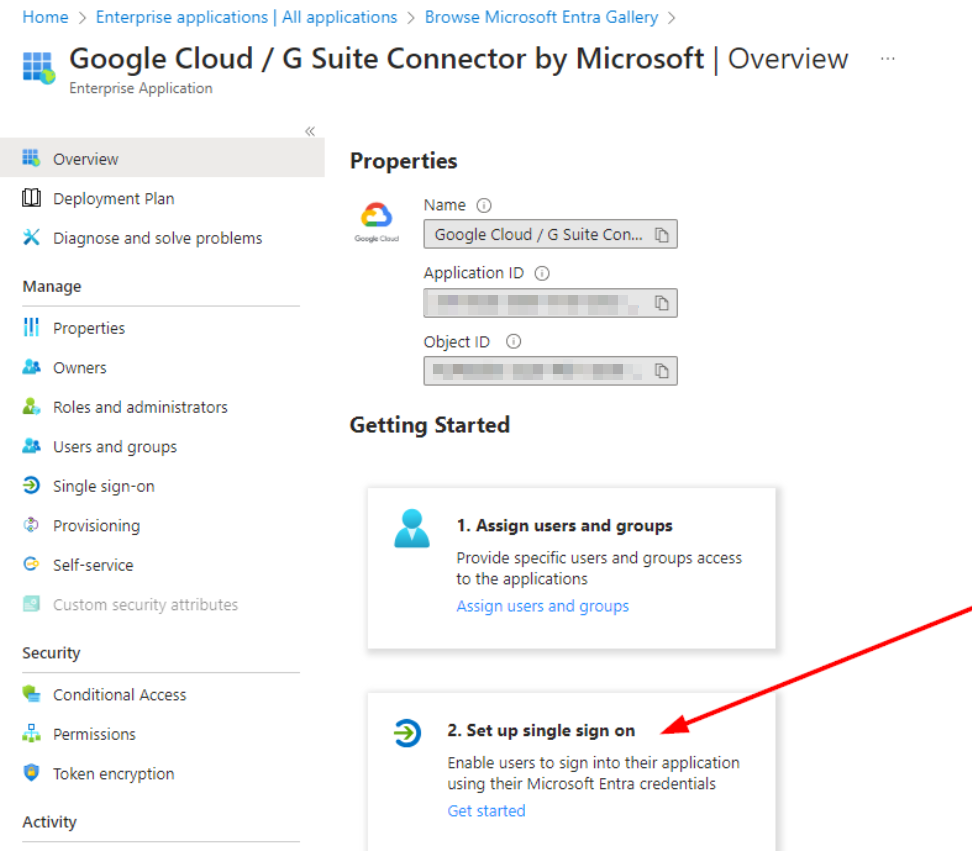Screen dimensions: 972x851
Task: Open Conditional Access under Security
Action: point(119,694)
